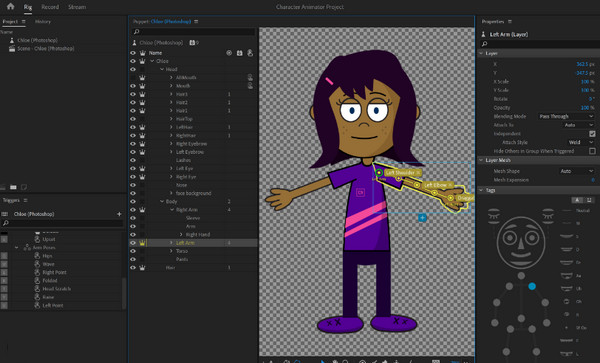Expand the Torso group
600x363 pixels.
tap(171, 251)
